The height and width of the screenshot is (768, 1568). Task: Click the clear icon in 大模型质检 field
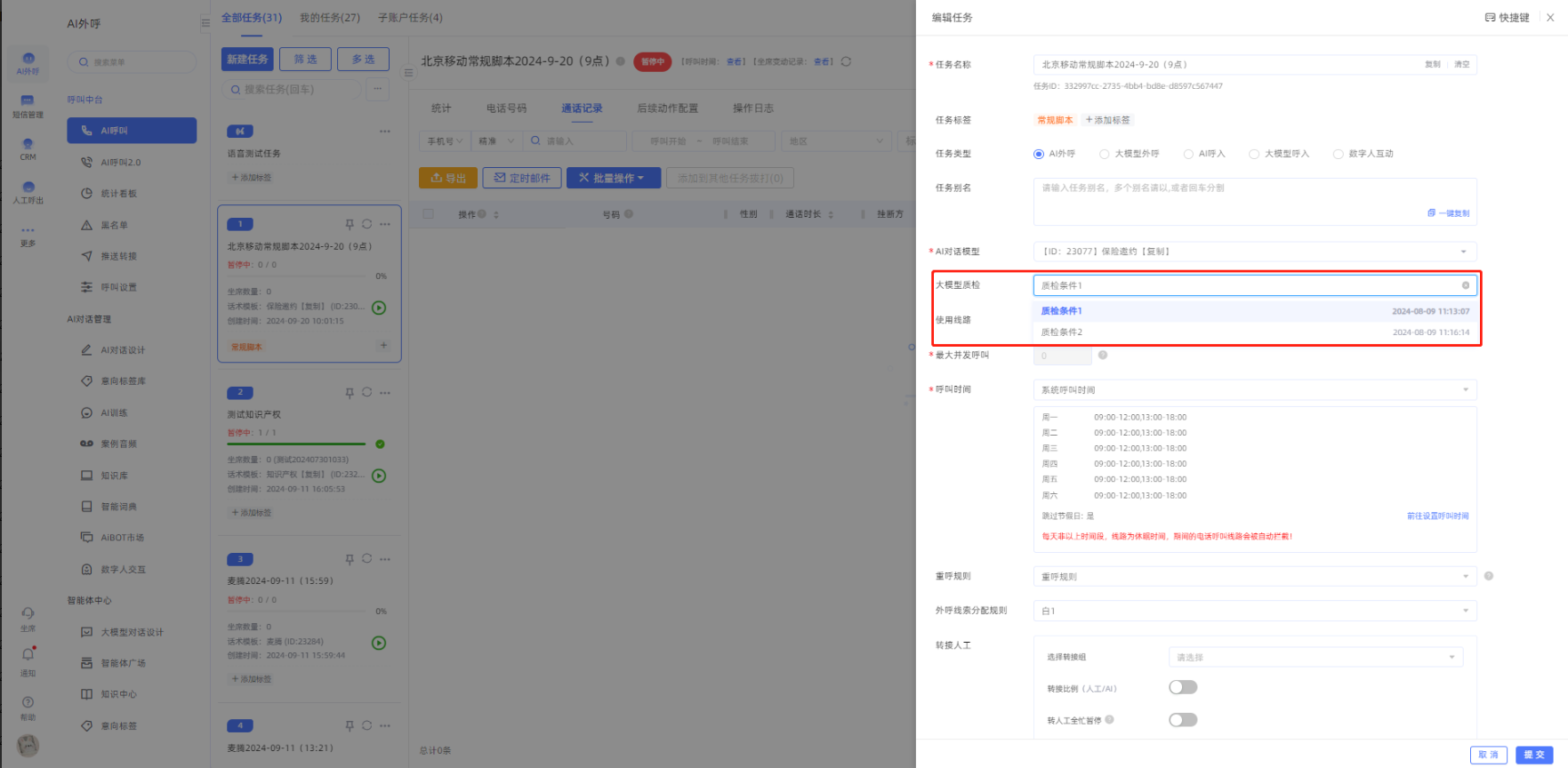point(1465,285)
